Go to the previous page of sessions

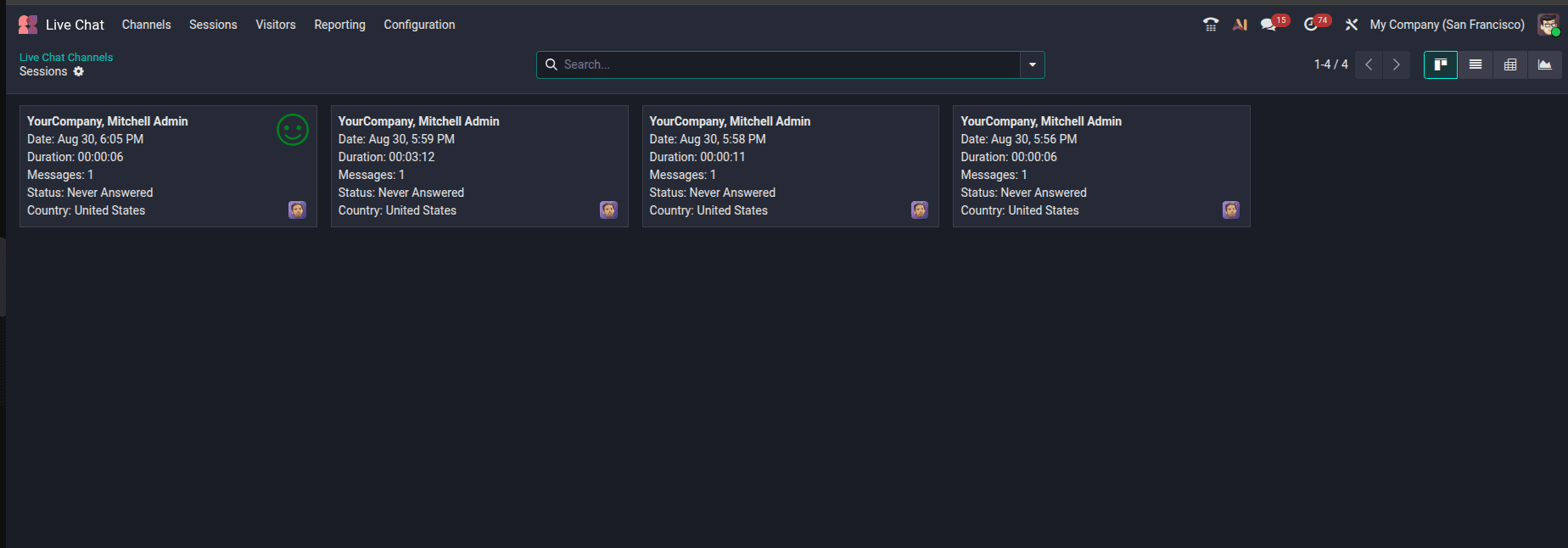pos(1369,64)
